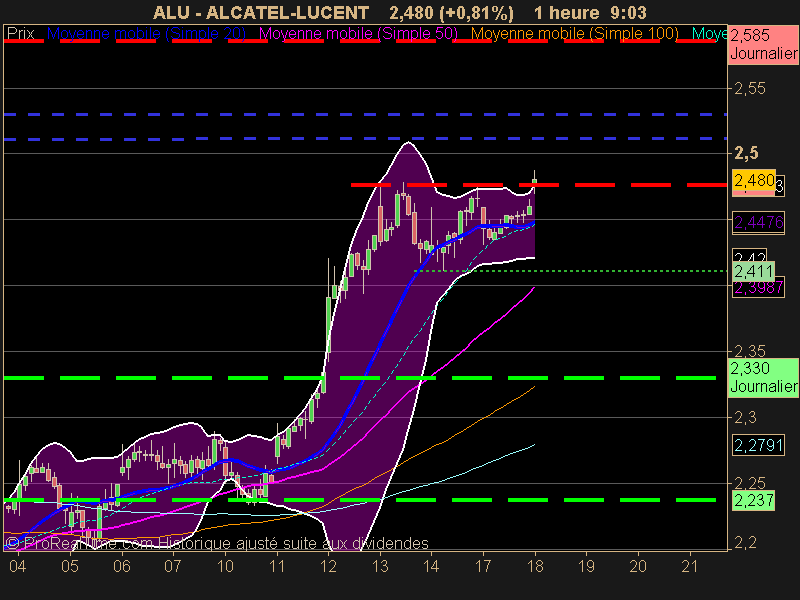Click date label 12 on time axis
Screen dimensions: 800x600
[329, 566]
